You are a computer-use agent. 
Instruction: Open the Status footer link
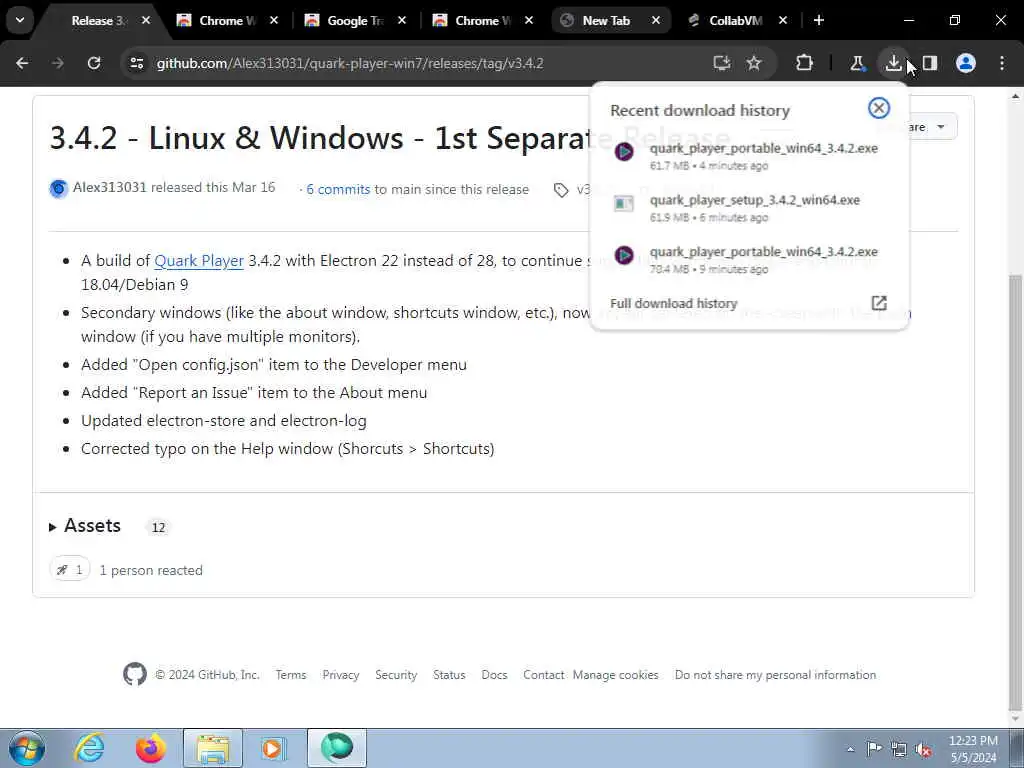coord(449,675)
